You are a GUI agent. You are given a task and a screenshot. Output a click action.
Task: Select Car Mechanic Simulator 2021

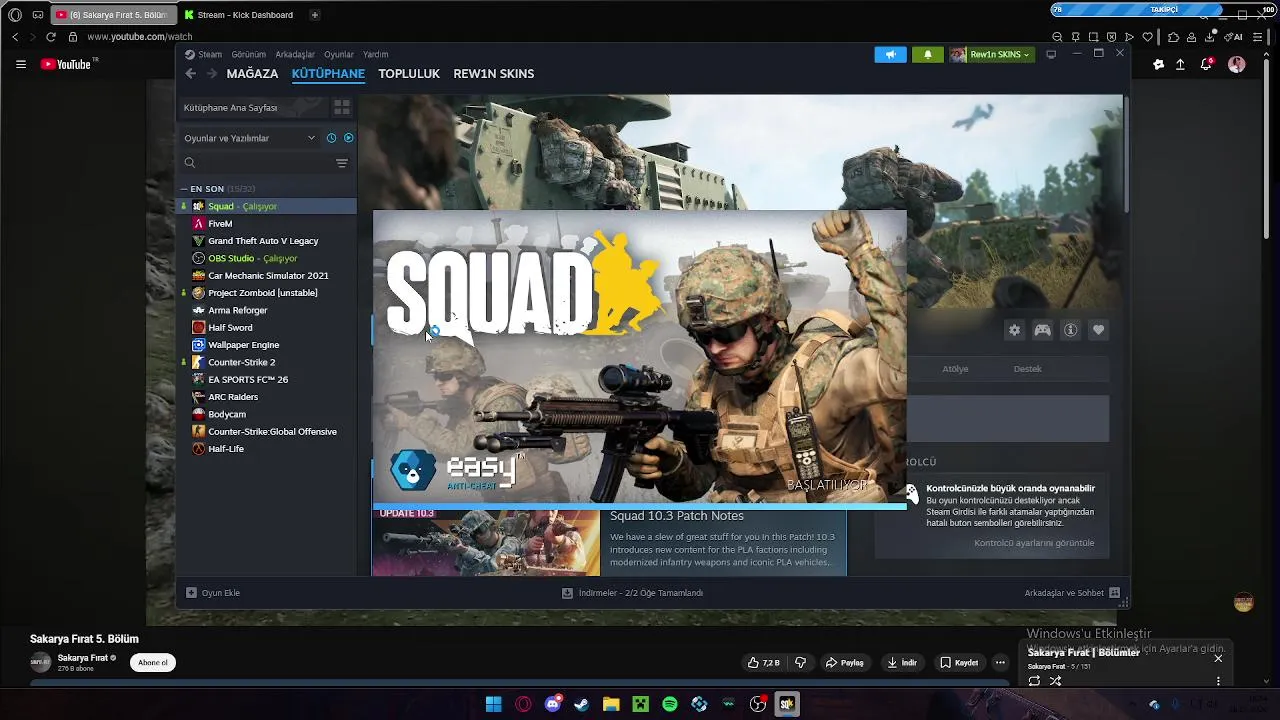(x=267, y=276)
